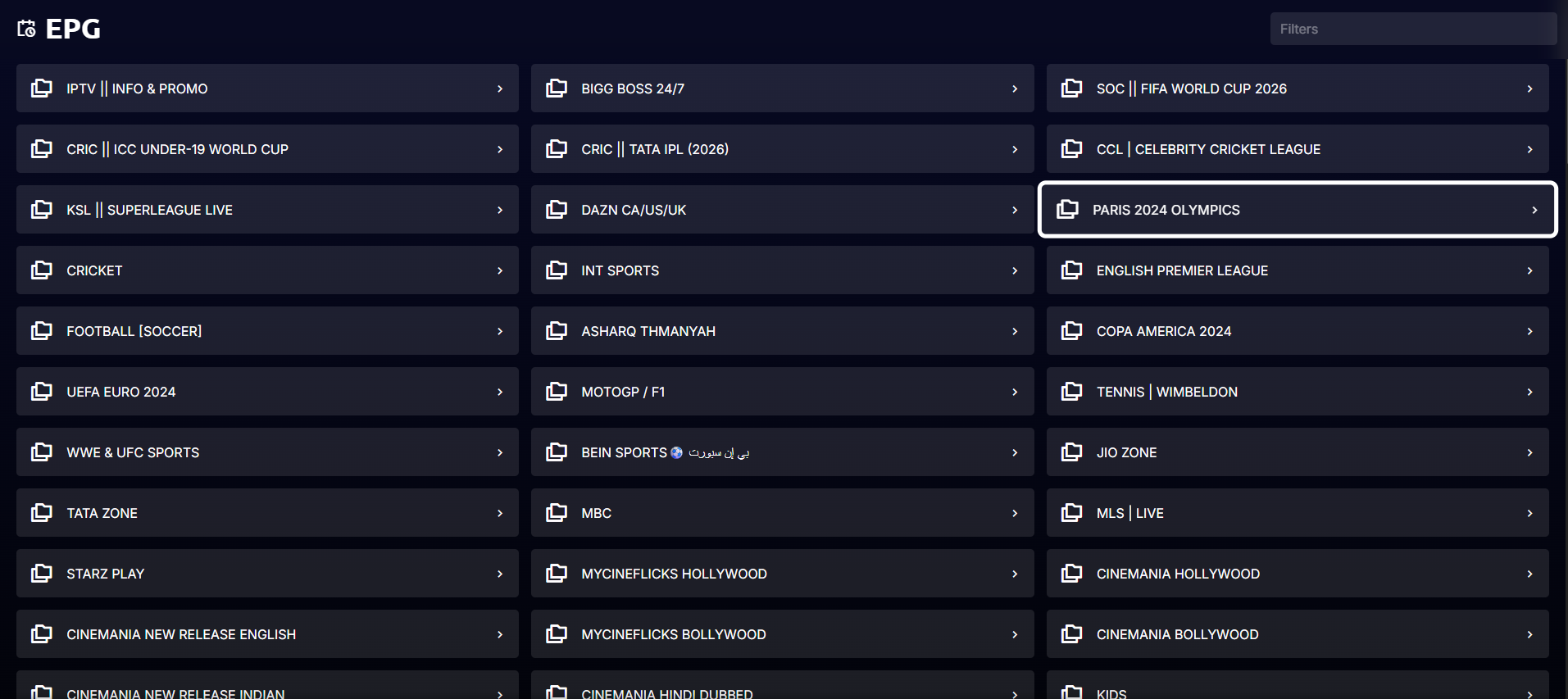Expand chevron on WWE & UFC SPORTS row

click(500, 452)
